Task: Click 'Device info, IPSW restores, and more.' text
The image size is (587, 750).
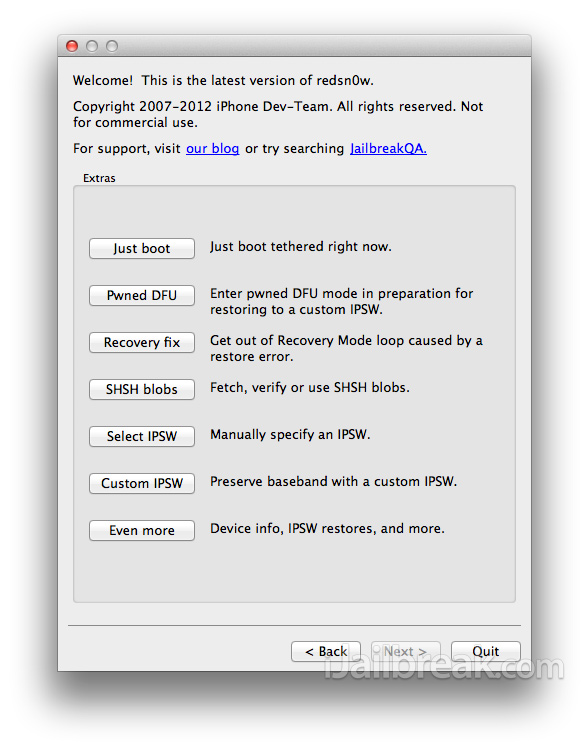Action: (x=327, y=529)
